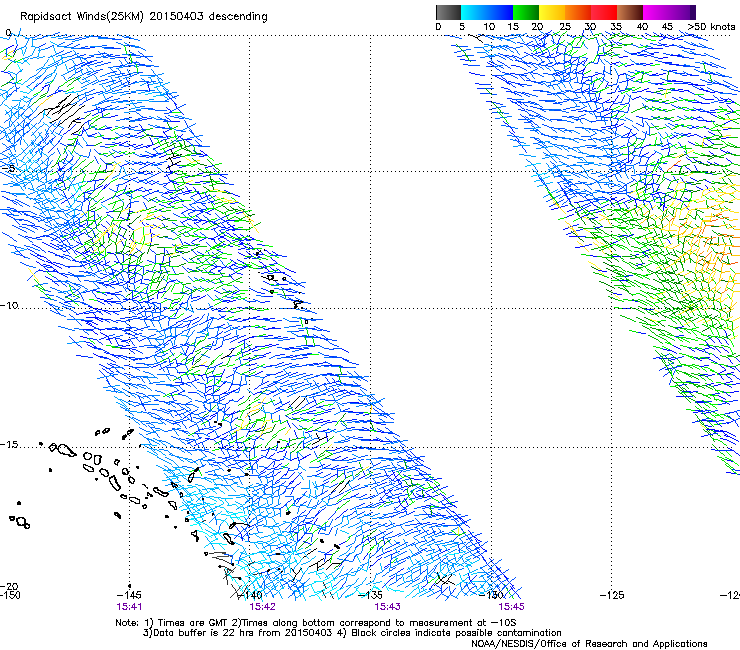Click the orange 25-30 knots legend segment

click(578, 12)
